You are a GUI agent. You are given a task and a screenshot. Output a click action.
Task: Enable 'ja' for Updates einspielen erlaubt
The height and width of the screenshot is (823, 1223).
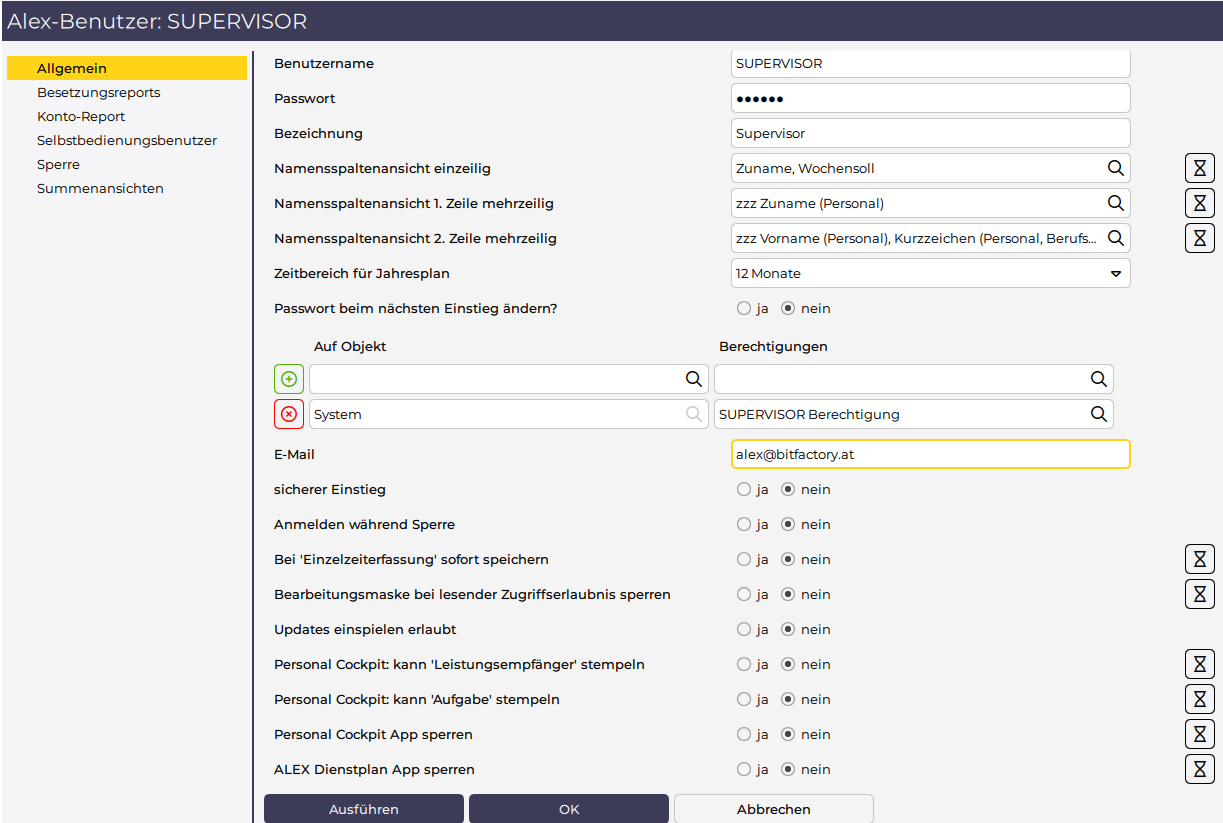[x=744, y=630]
